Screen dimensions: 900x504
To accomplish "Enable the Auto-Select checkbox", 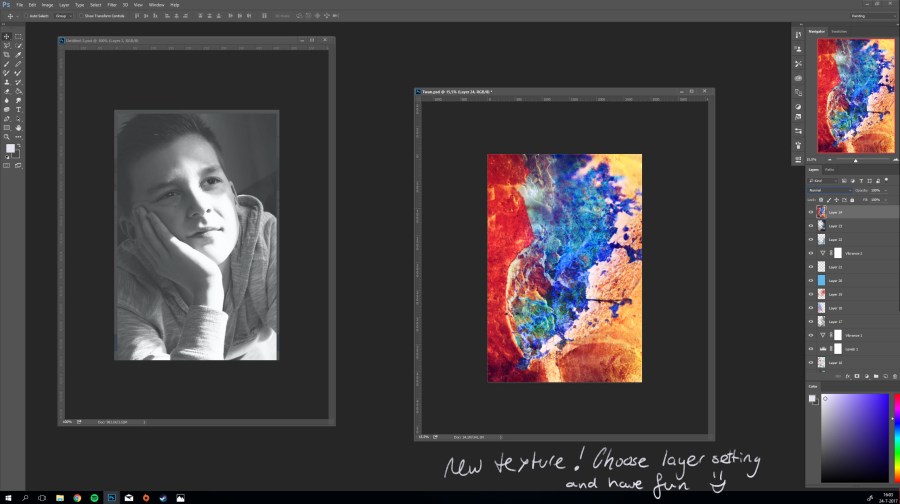I will pos(24,16).
